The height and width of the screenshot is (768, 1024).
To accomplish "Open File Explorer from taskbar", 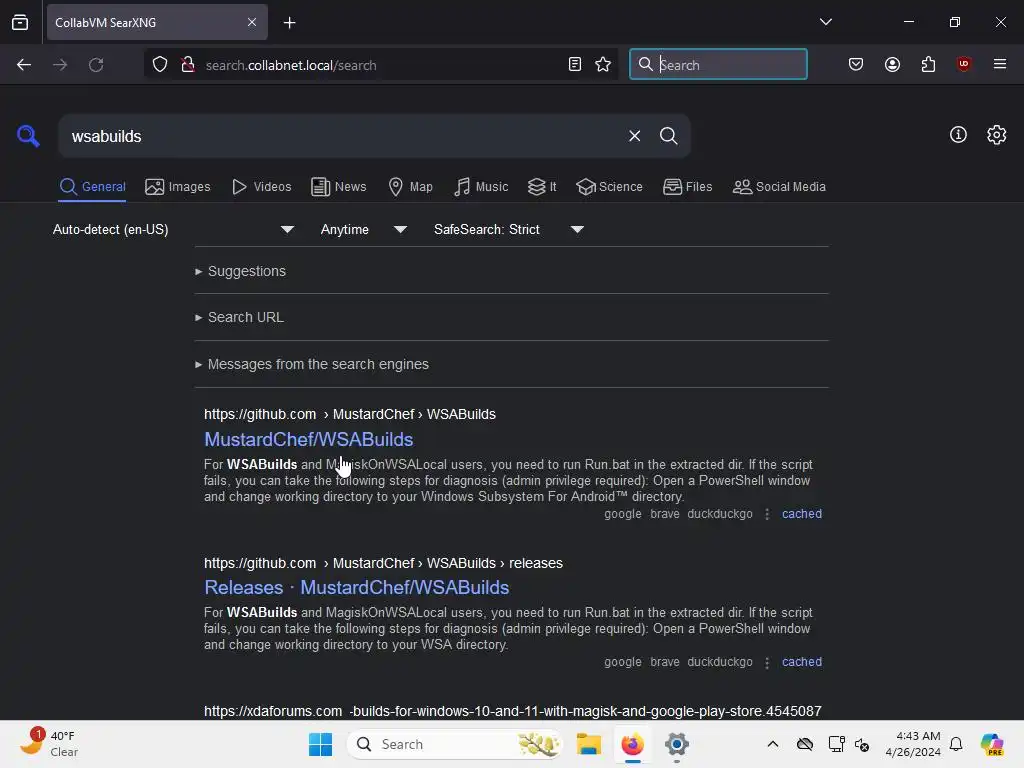I will 588,744.
